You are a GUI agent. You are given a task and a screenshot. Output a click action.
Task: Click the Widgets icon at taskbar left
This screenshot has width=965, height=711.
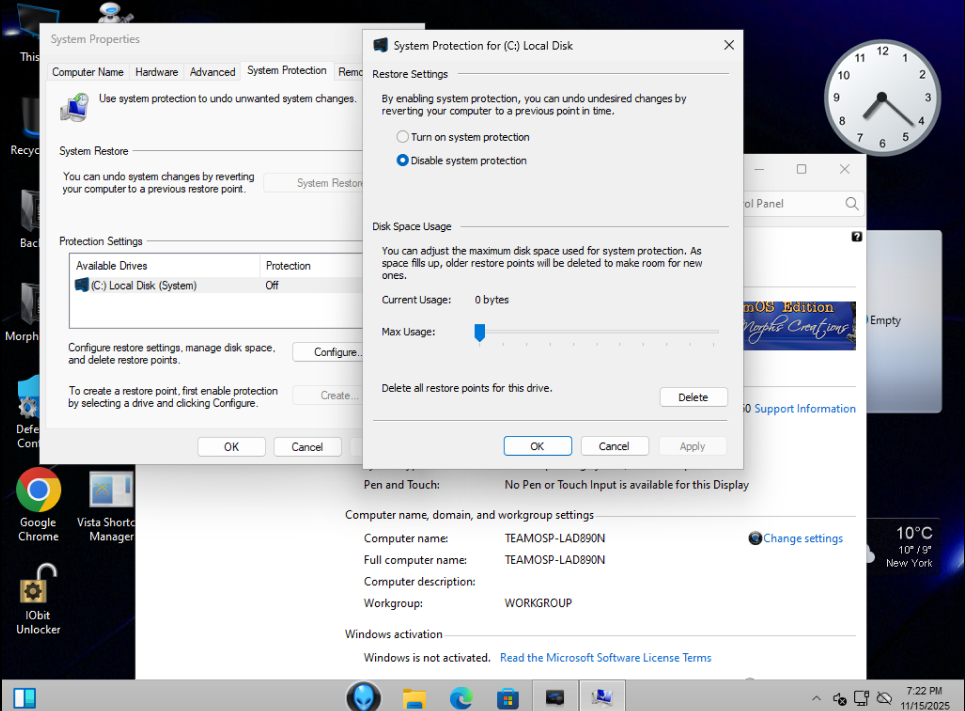[25, 697]
